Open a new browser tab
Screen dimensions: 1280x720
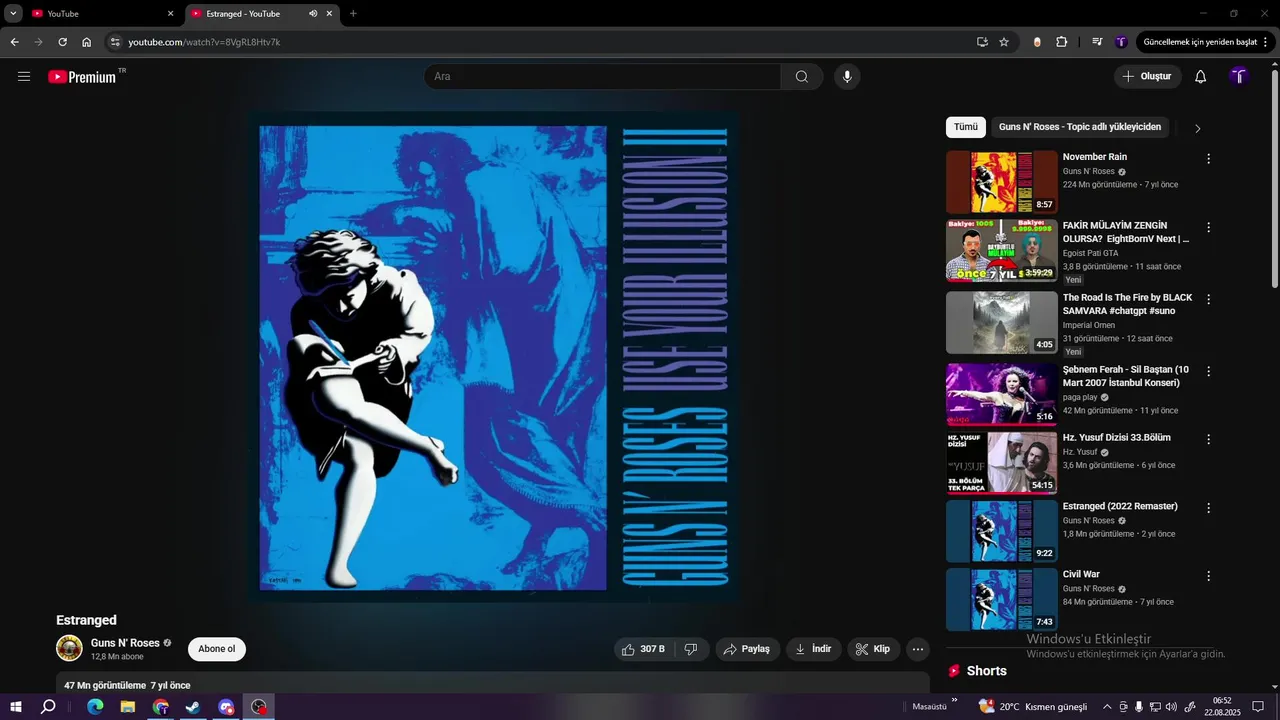[353, 14]
